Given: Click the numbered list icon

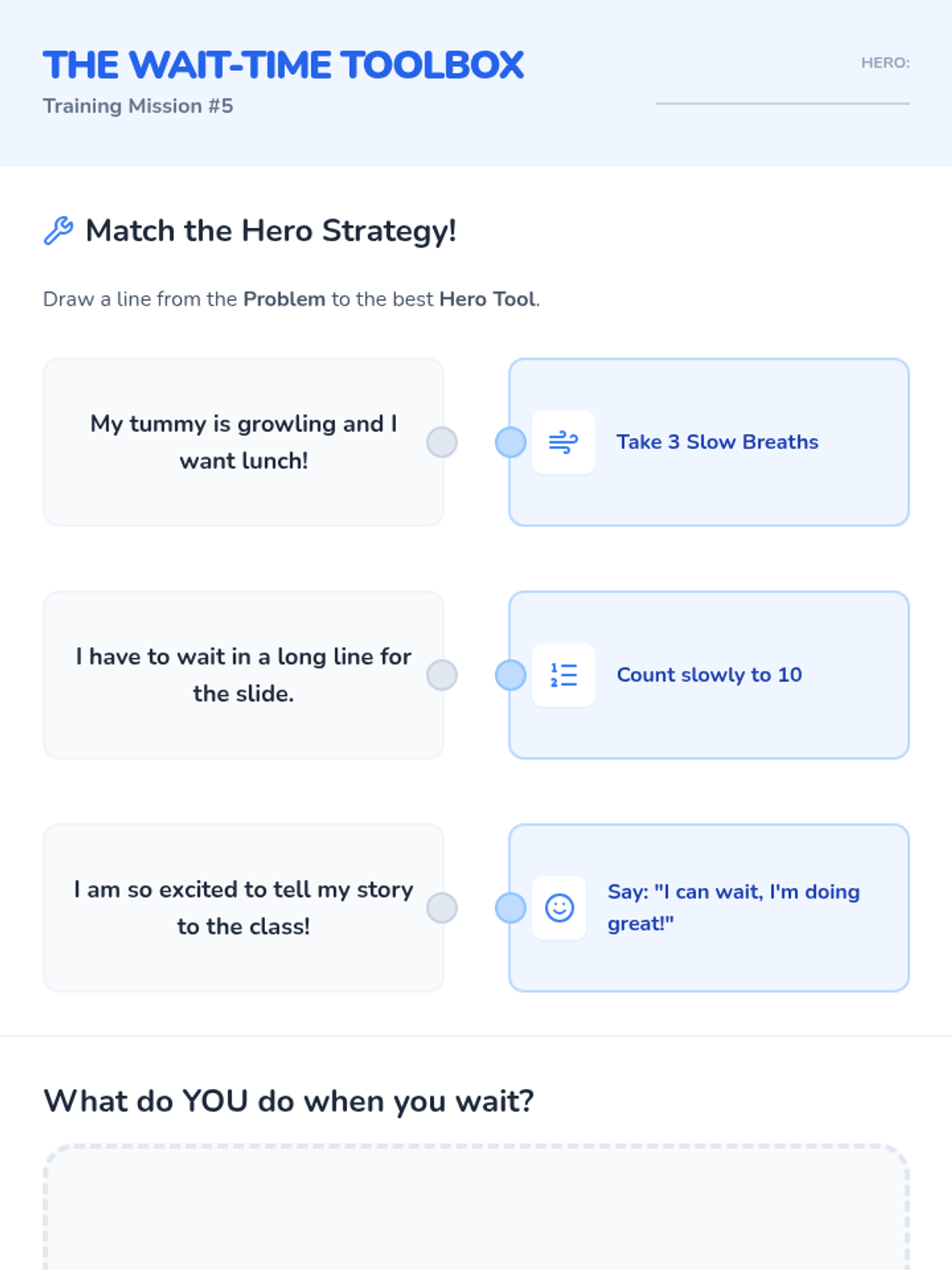Looking at the screenshot, I should pos(563,675).
